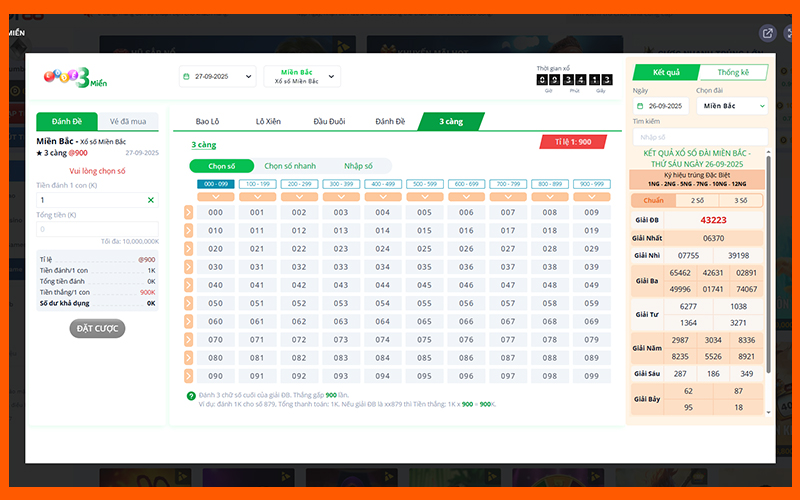Select column chevron under 900 - 999
Viewport: 800px width, 500px height.
coord(592,196)
